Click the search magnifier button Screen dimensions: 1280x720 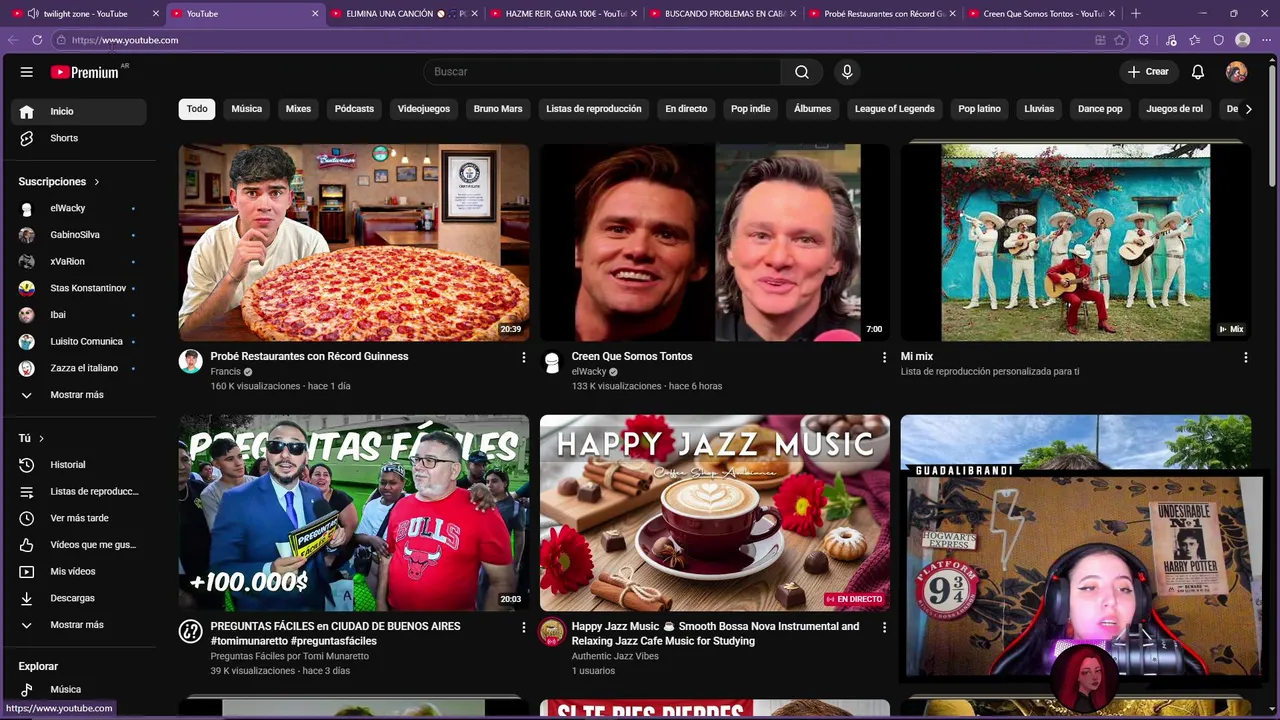point(801,72)
